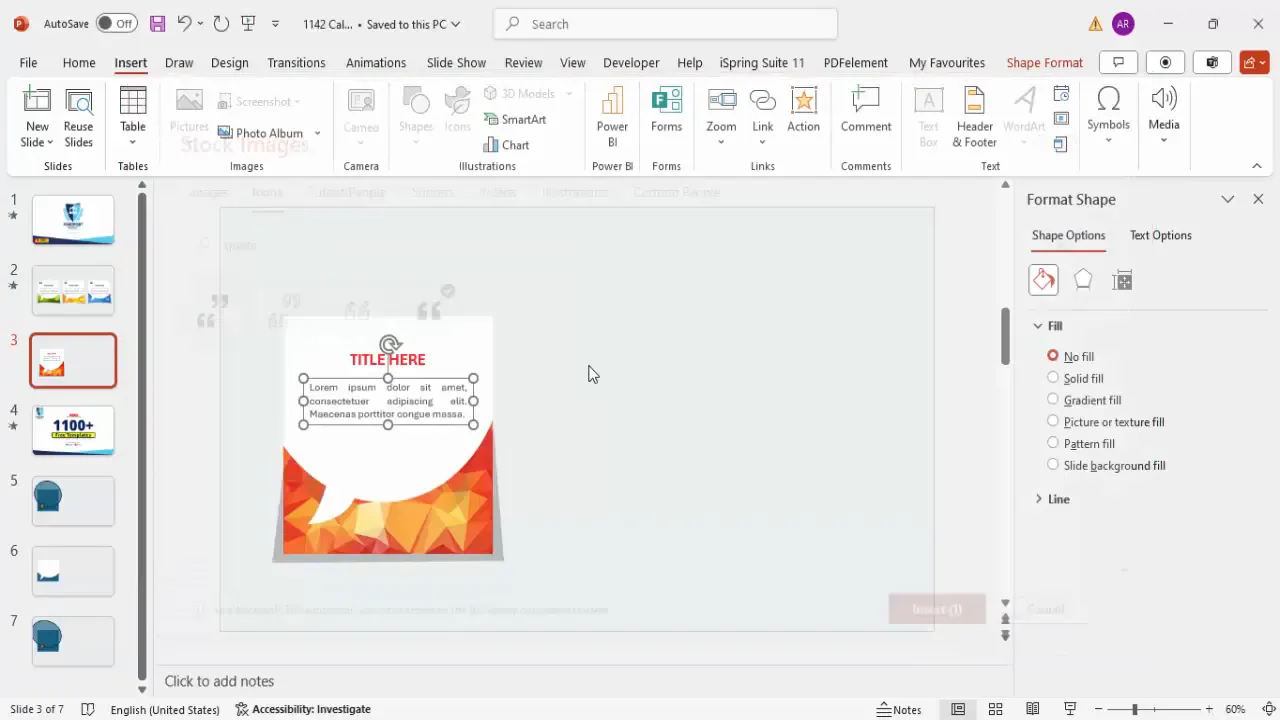Fit slide to current window
Viewport: 1280px width, 720px height.
pyautogui.click(x=1269, y=709)
